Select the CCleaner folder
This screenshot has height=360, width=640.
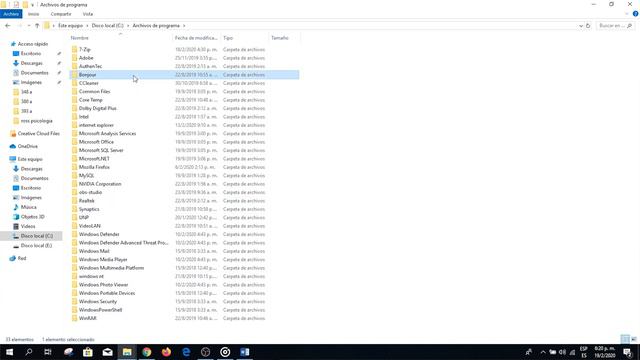(x=89, y=83)
